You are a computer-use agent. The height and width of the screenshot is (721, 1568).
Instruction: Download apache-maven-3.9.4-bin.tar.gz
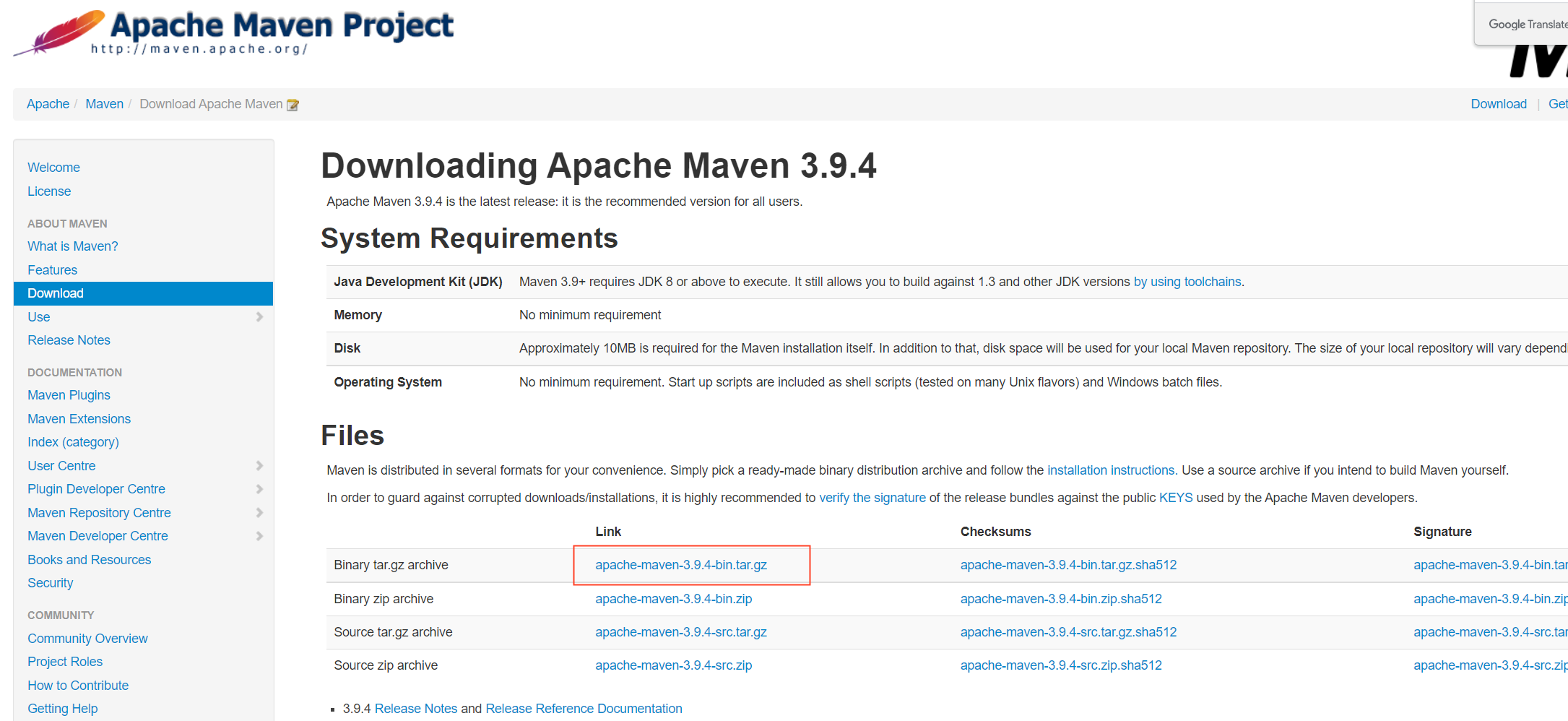pos(680,565)
